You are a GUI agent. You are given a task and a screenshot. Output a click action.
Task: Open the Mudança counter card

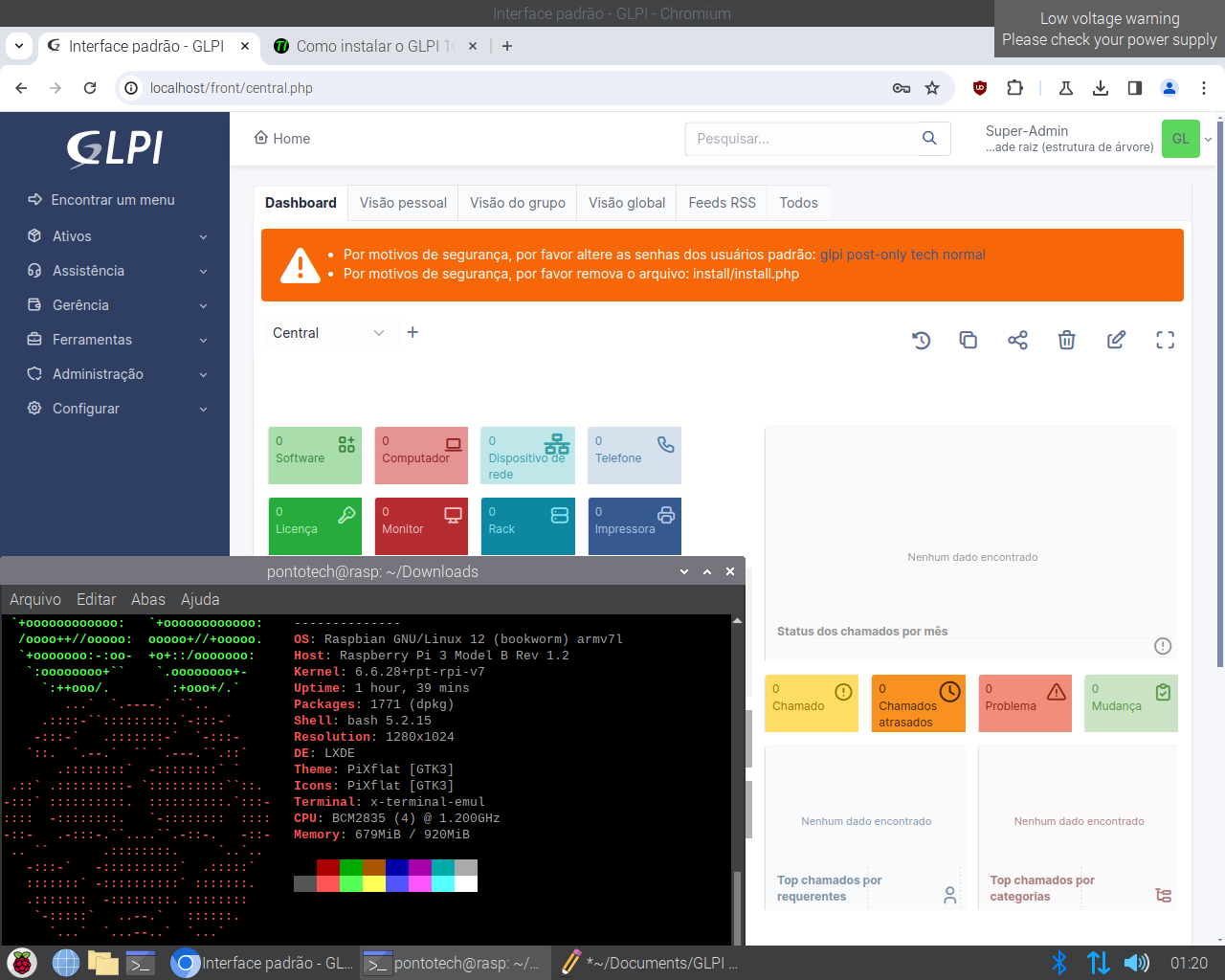pos(1131,703)
